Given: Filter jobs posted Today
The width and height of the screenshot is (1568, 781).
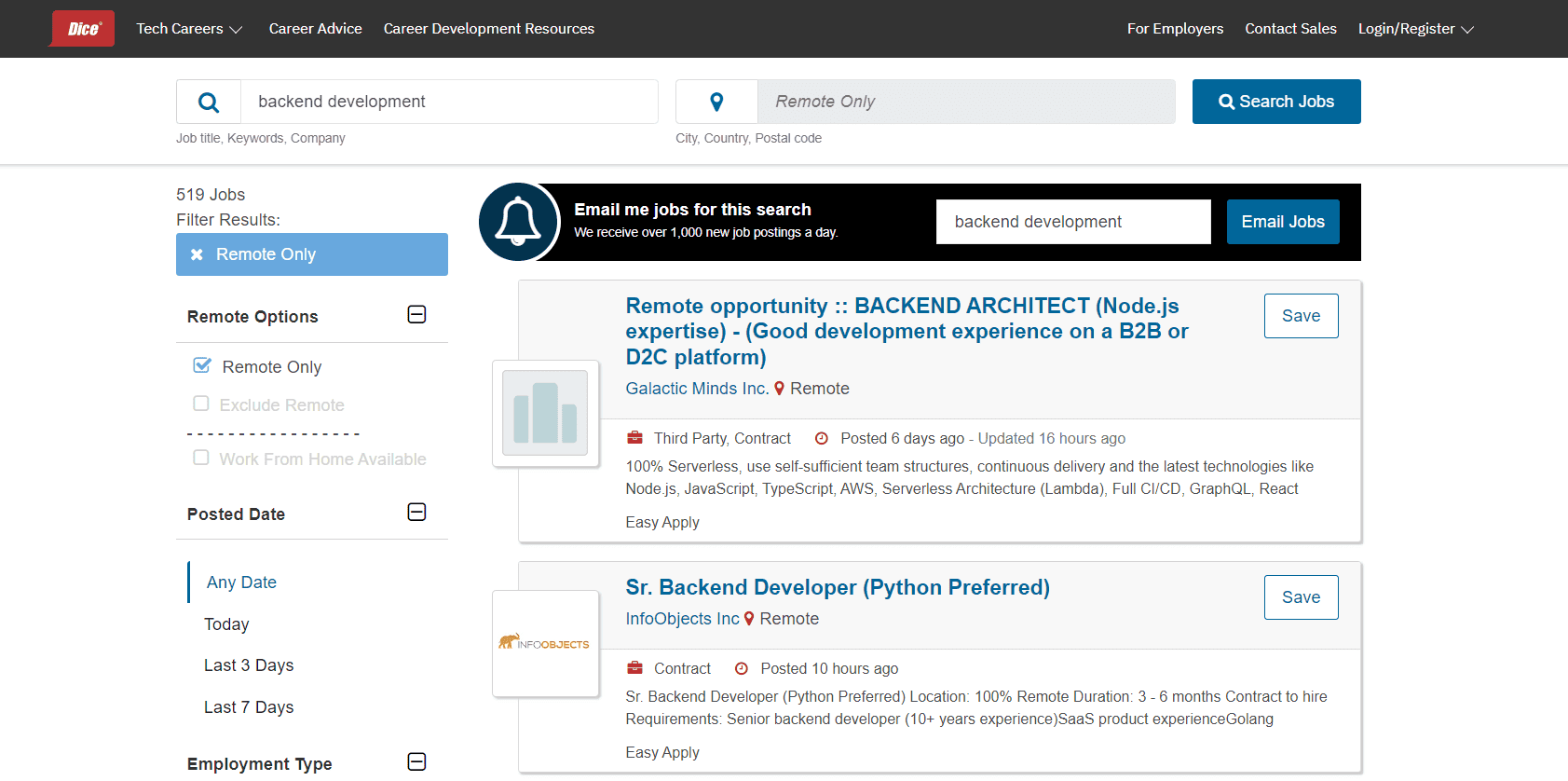Looking at the screenshot, I should [x=226, y=624].
